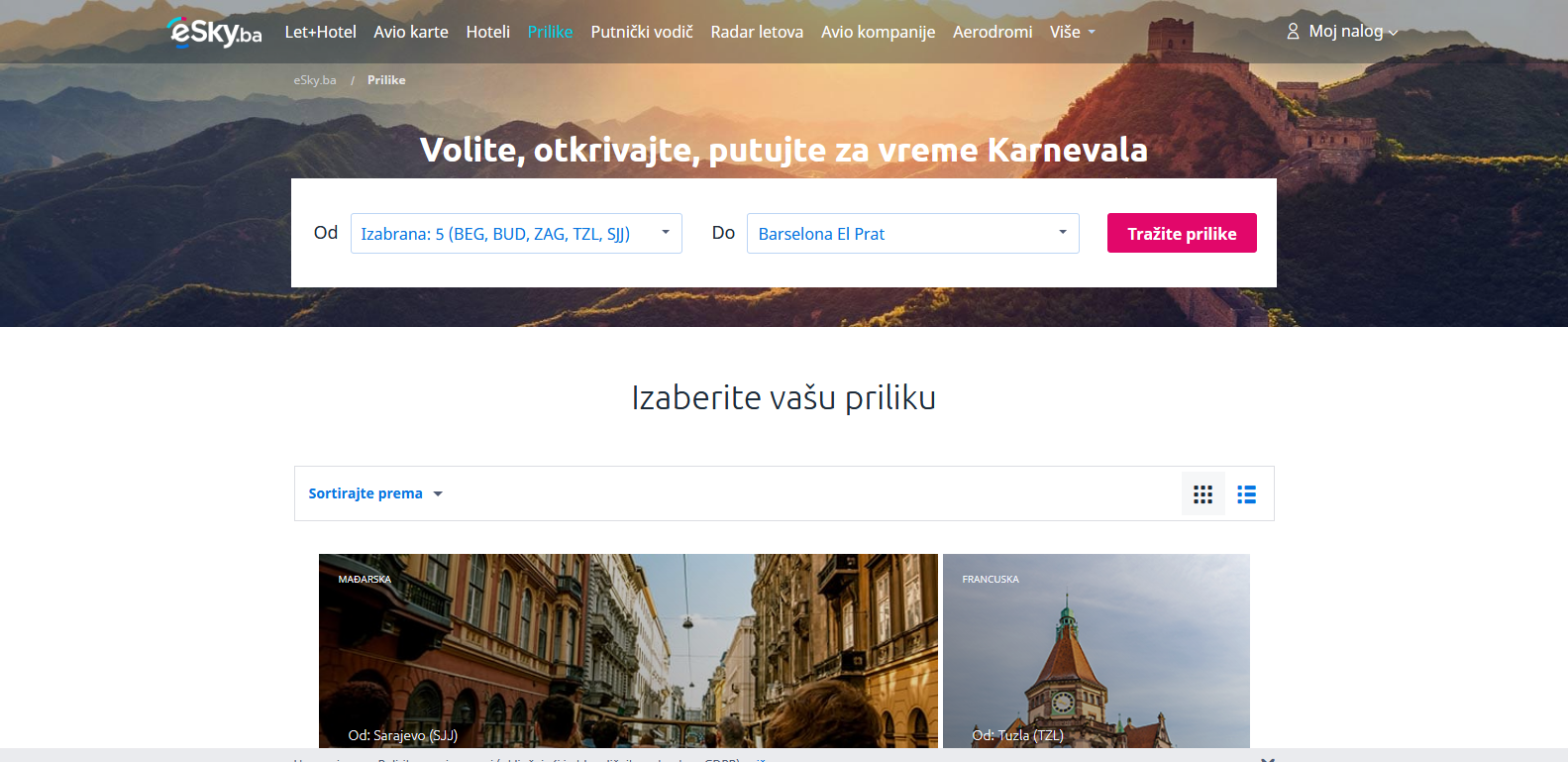Open the Do destination dropdown
This screenshot has width=1568, height=762.
[x=912, y=233]
